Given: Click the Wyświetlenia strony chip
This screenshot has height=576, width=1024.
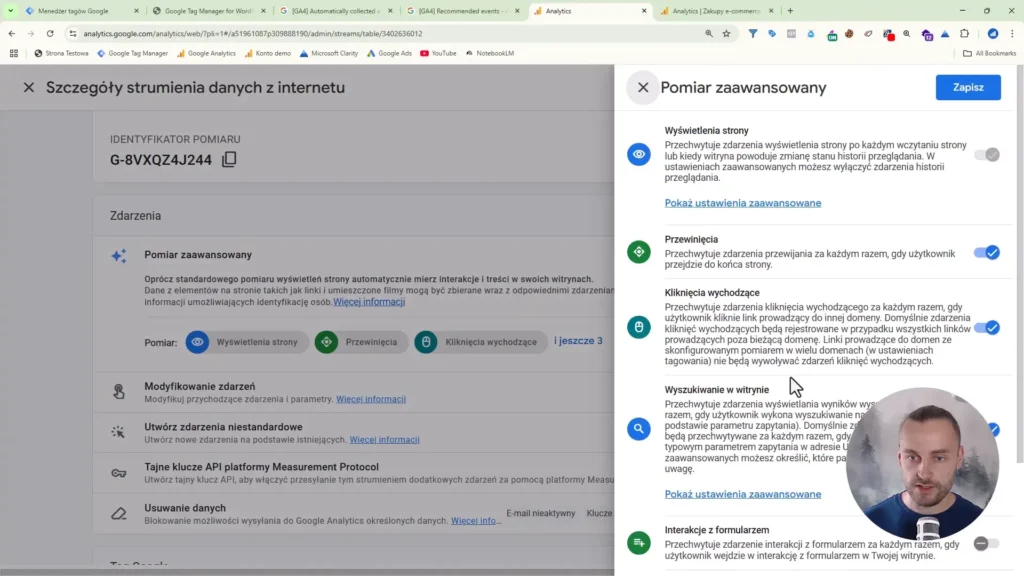Looking at the screenshot, I should 247,342.
